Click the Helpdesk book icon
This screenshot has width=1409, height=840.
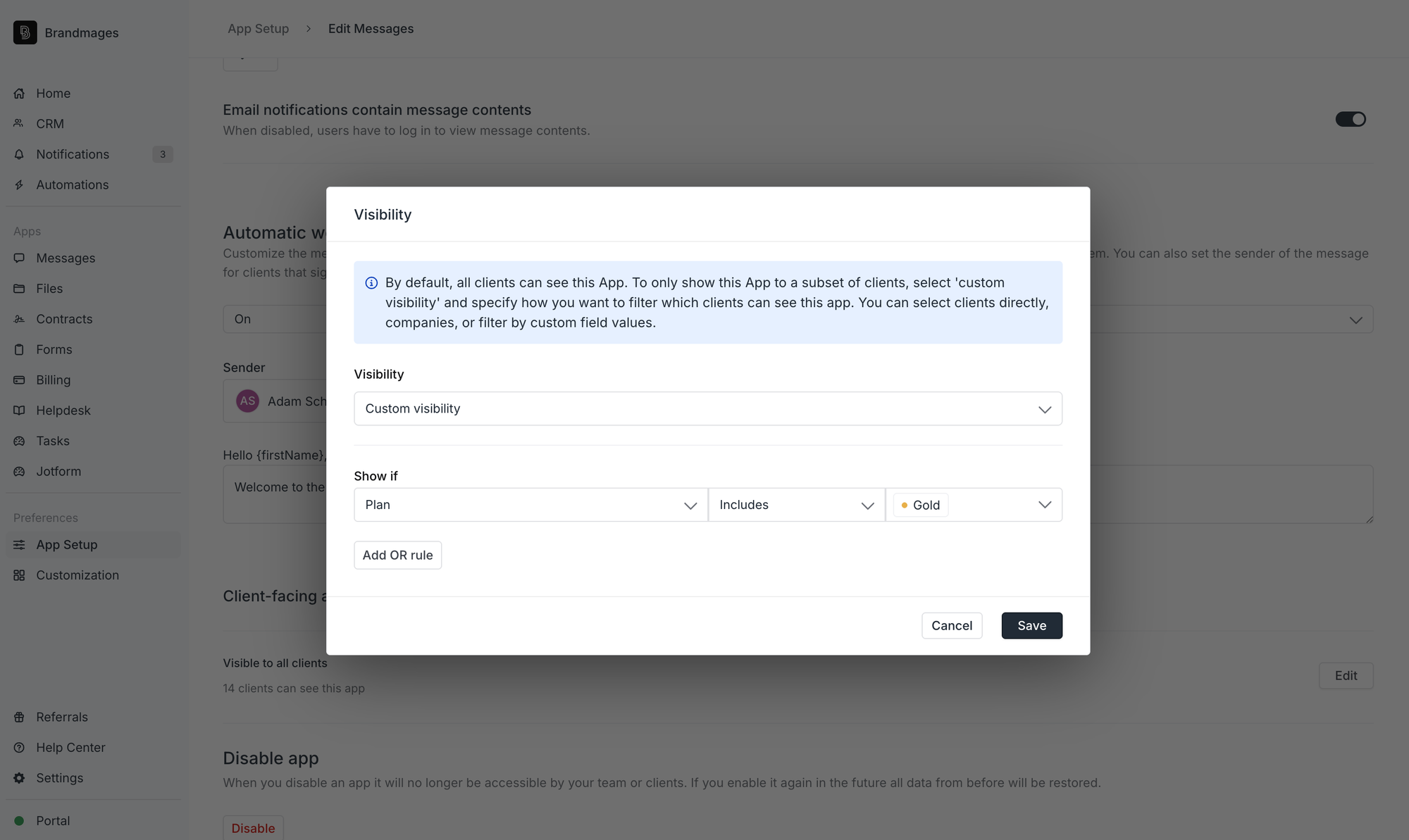click(19, 410)
